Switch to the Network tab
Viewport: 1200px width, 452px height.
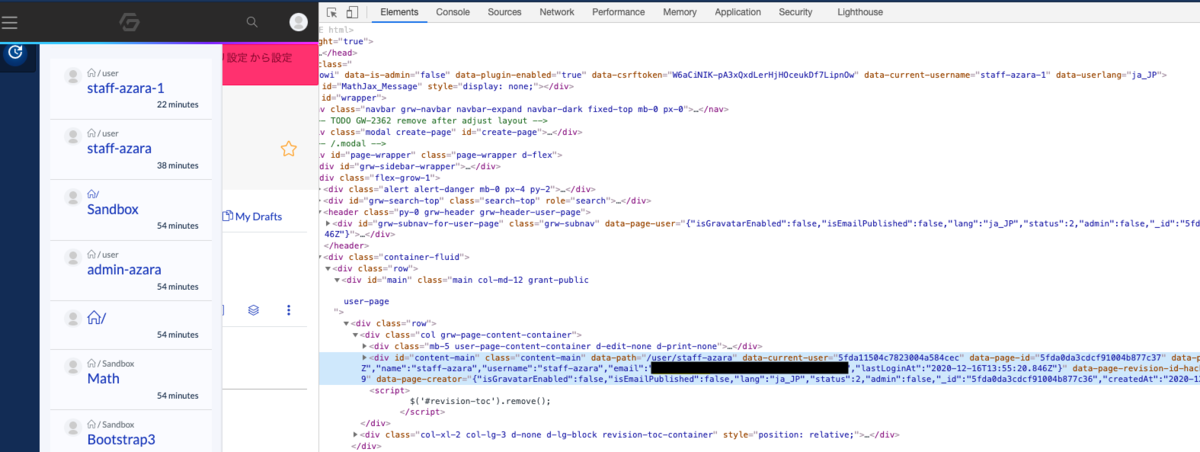pos(556,12)
